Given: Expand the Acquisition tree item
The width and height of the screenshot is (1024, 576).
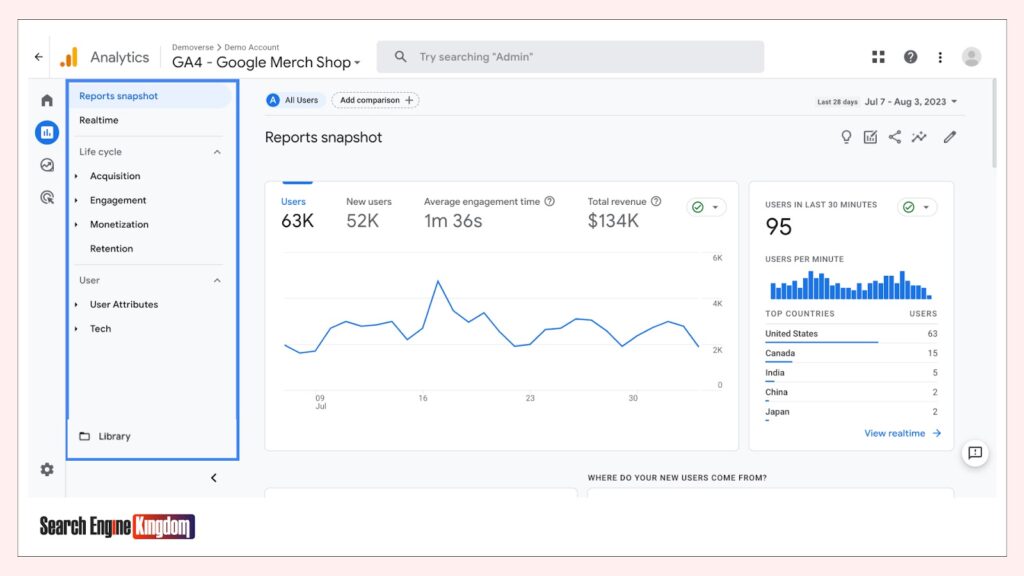Looking at the screenshot, I should click(76, 176).
